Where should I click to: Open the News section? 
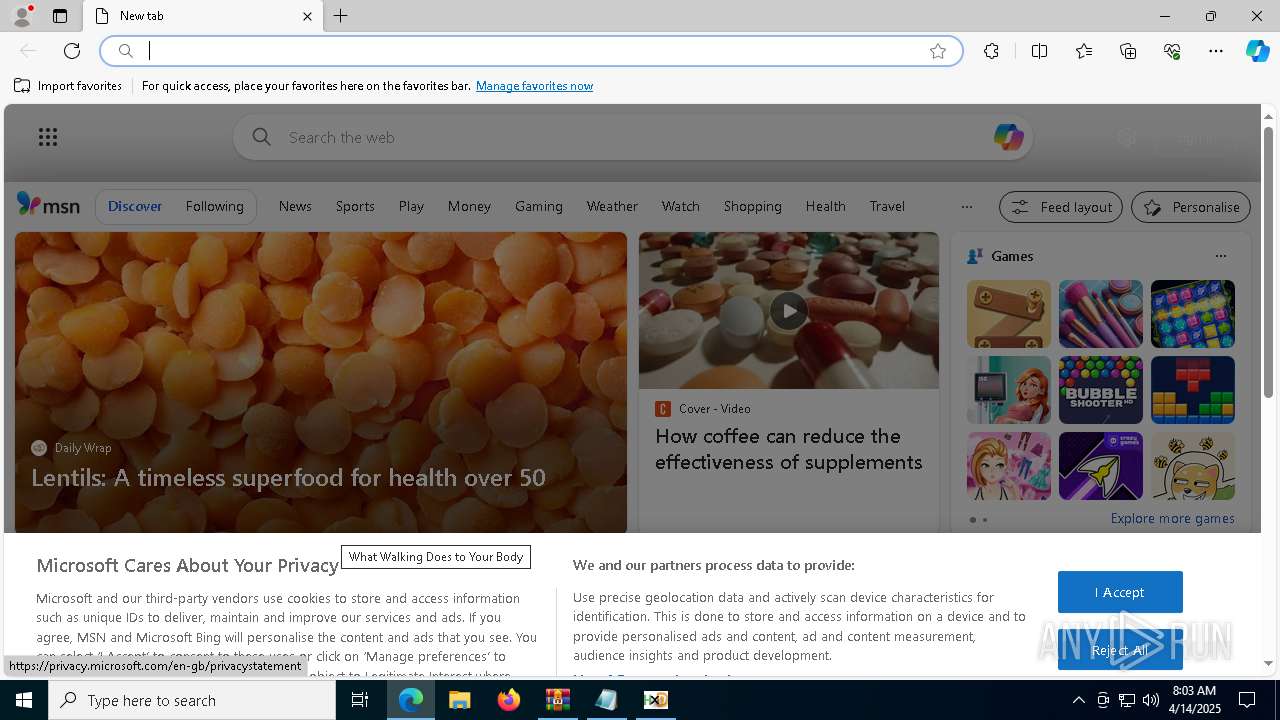(295, 206)
